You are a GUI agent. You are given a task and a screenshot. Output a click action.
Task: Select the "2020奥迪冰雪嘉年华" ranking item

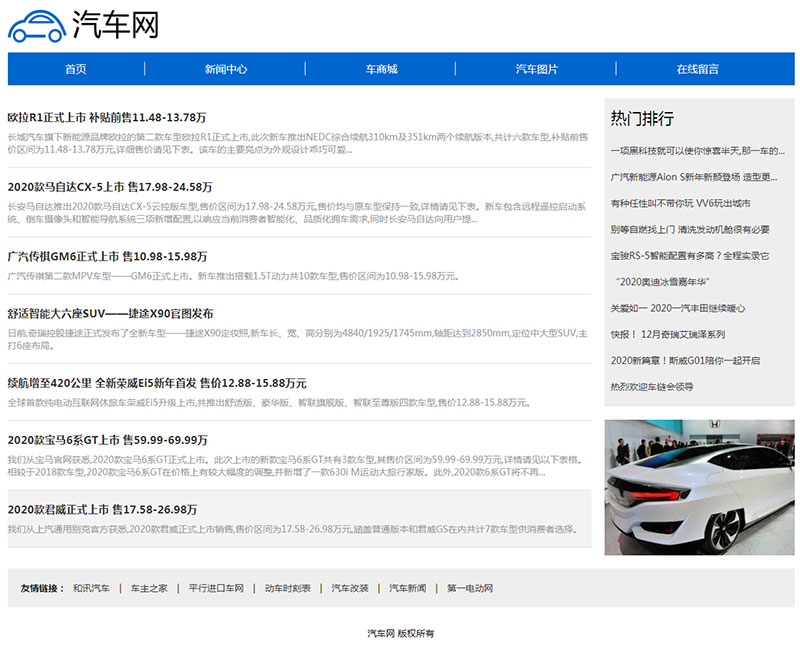tap(662, 282)
